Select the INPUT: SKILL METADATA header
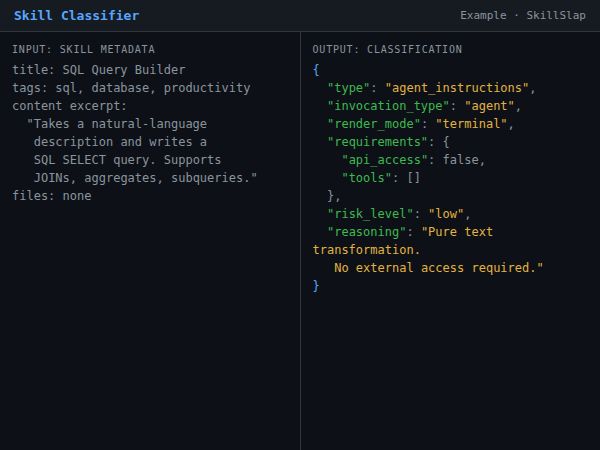Image resolution: width=600 pixels, height=450 pixels. pos(83,49)
